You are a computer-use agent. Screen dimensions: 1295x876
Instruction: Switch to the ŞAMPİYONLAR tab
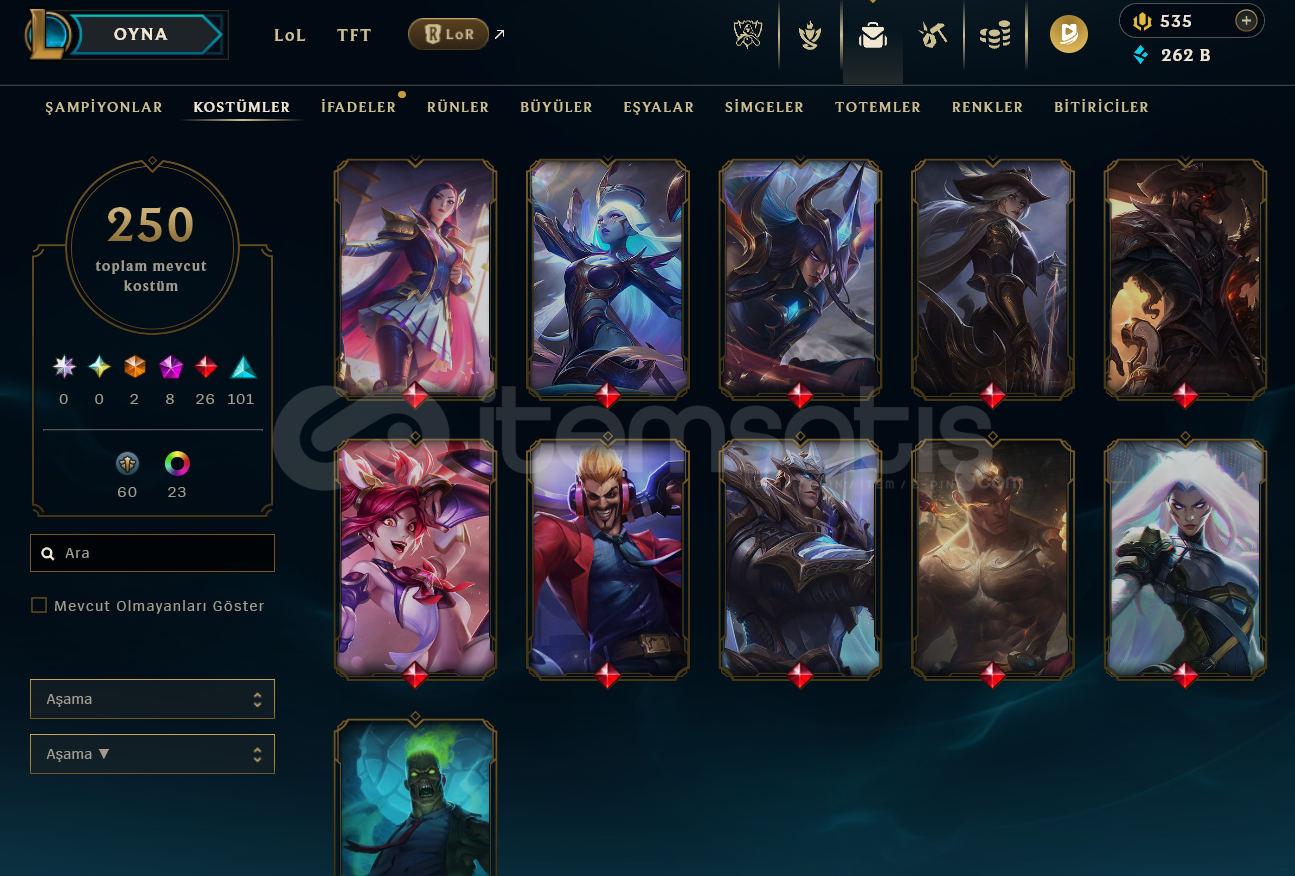pos(104,107)
